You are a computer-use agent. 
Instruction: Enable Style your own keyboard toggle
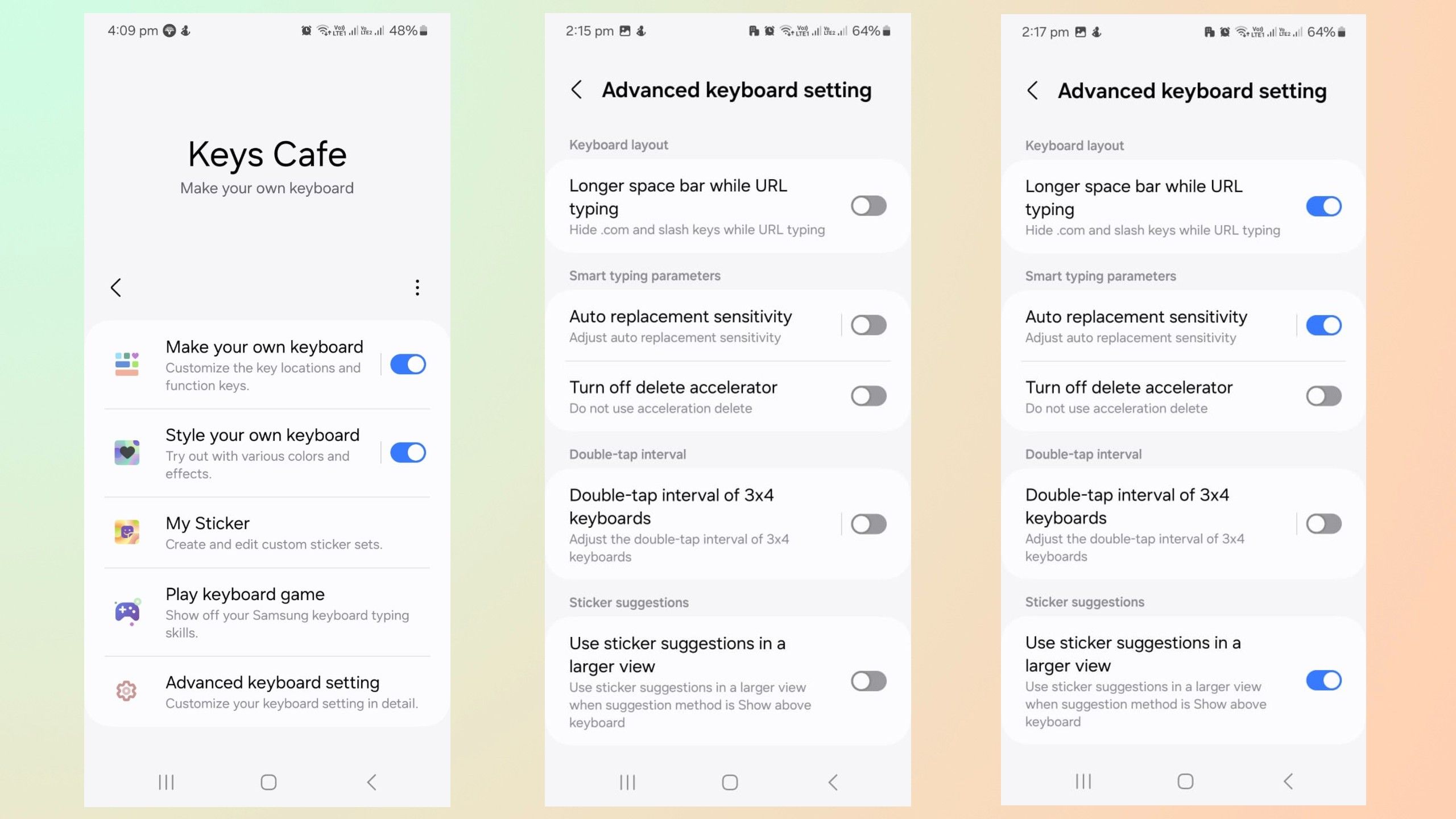pos(408,453)
